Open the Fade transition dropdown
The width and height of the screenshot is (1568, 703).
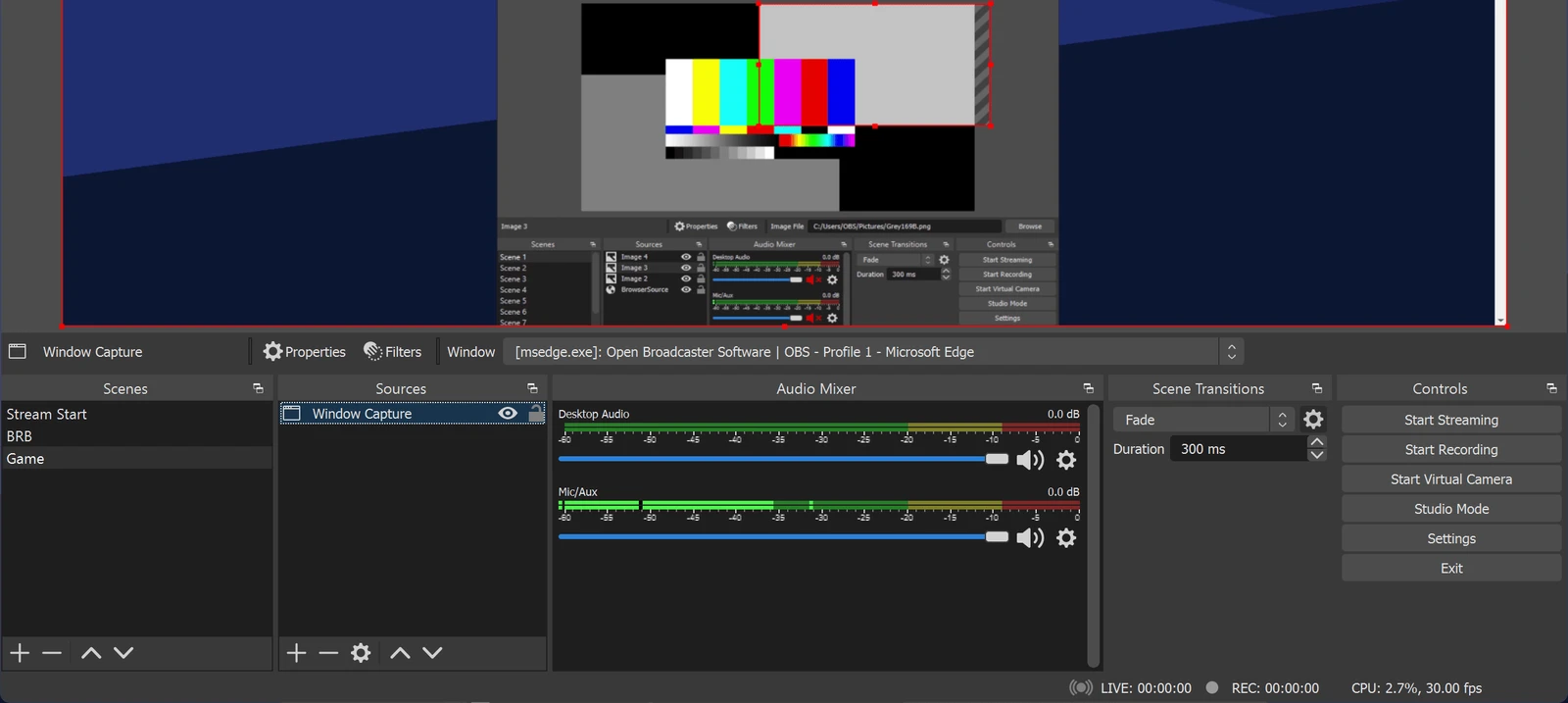(x=1203, y=420)
